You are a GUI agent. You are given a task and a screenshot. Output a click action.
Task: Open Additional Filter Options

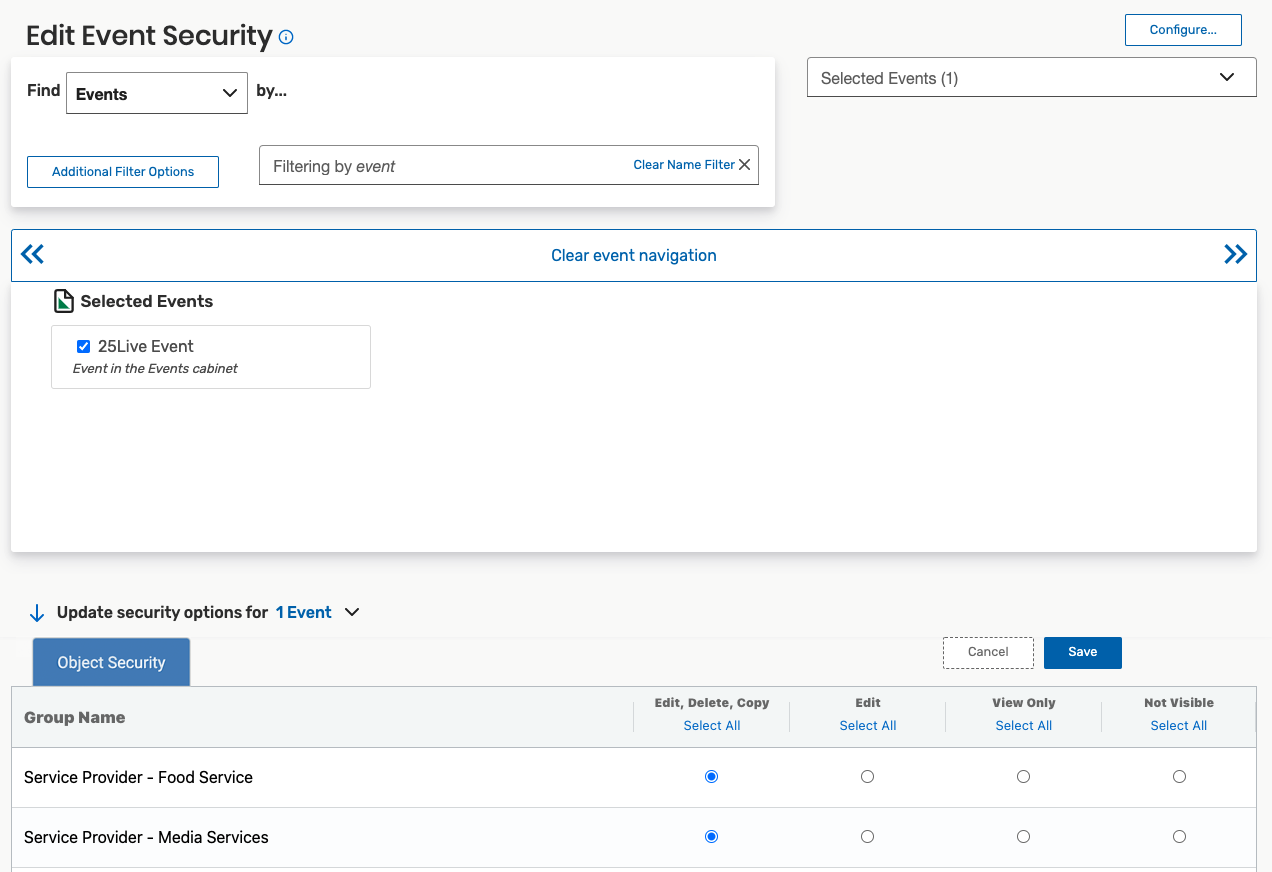coord(123,172)
